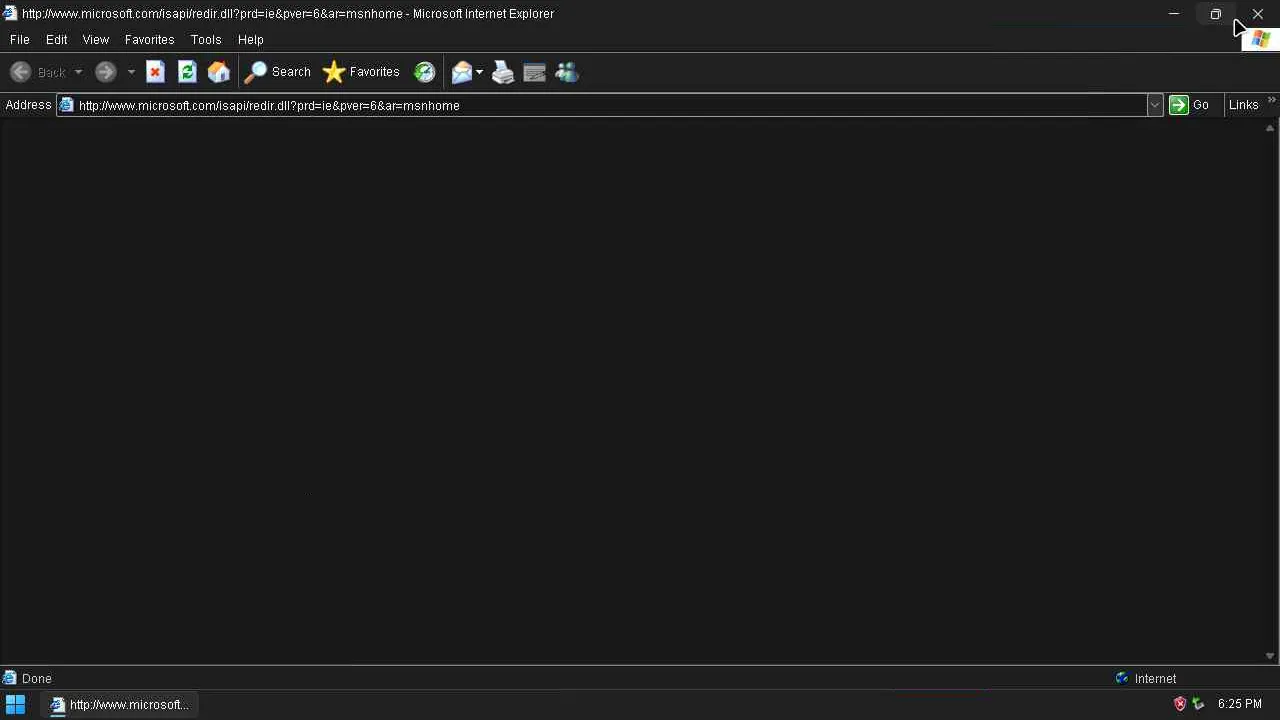Image resolution: width=1280 pixels, height=720 pixels.
Task: Click the Links toolbar label
Action: tap(1243, 105)
